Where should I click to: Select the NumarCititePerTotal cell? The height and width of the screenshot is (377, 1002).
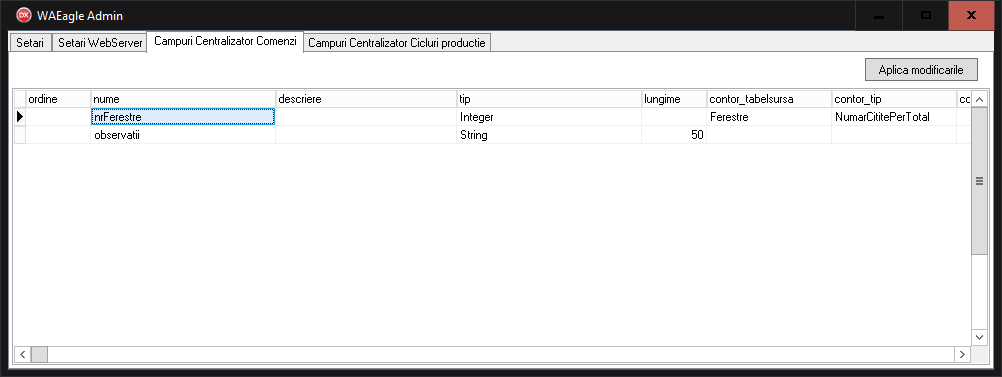click(894, 117)
